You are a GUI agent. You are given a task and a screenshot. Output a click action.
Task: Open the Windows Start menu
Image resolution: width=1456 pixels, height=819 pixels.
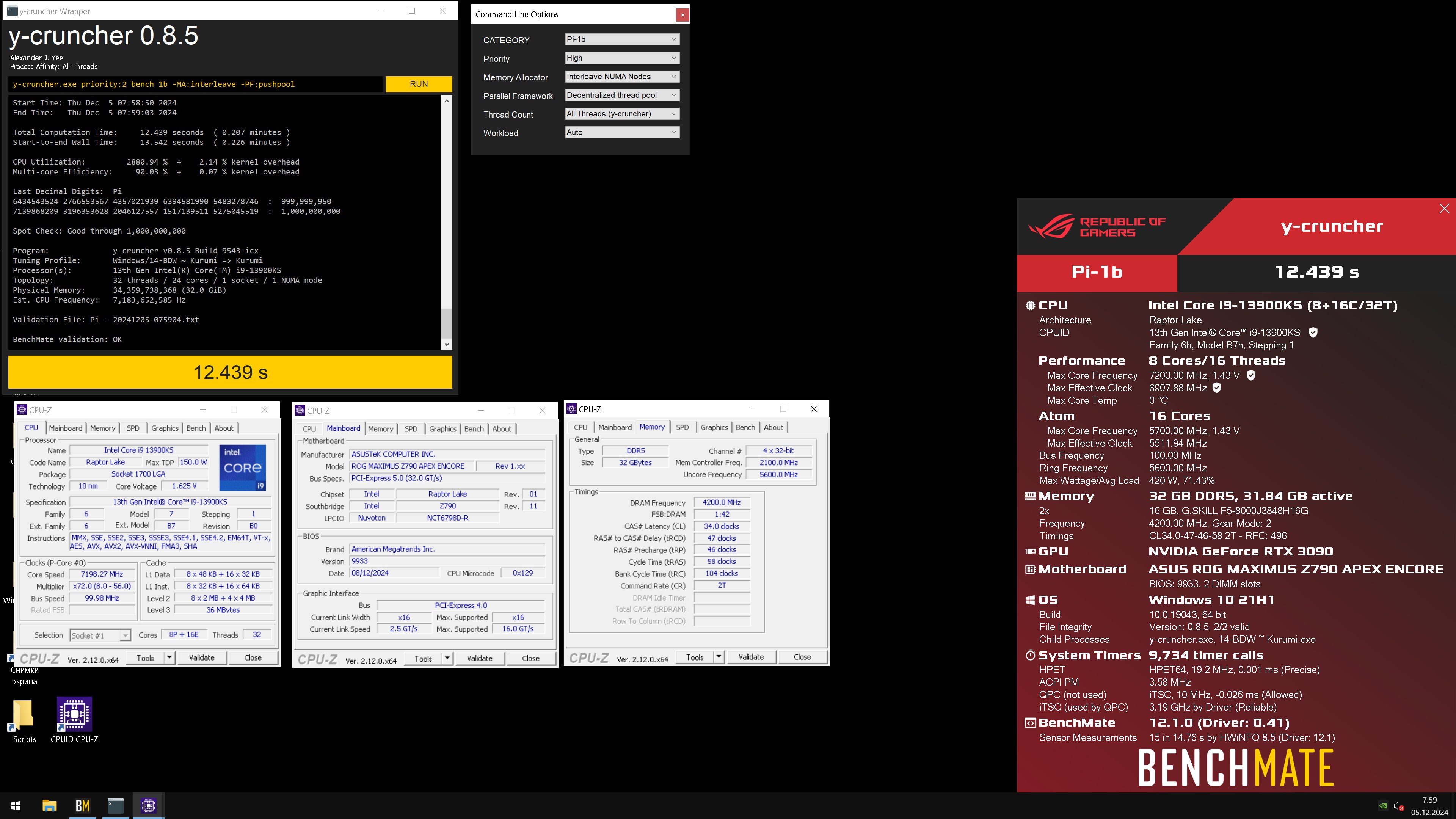click(x=16, y=805)
